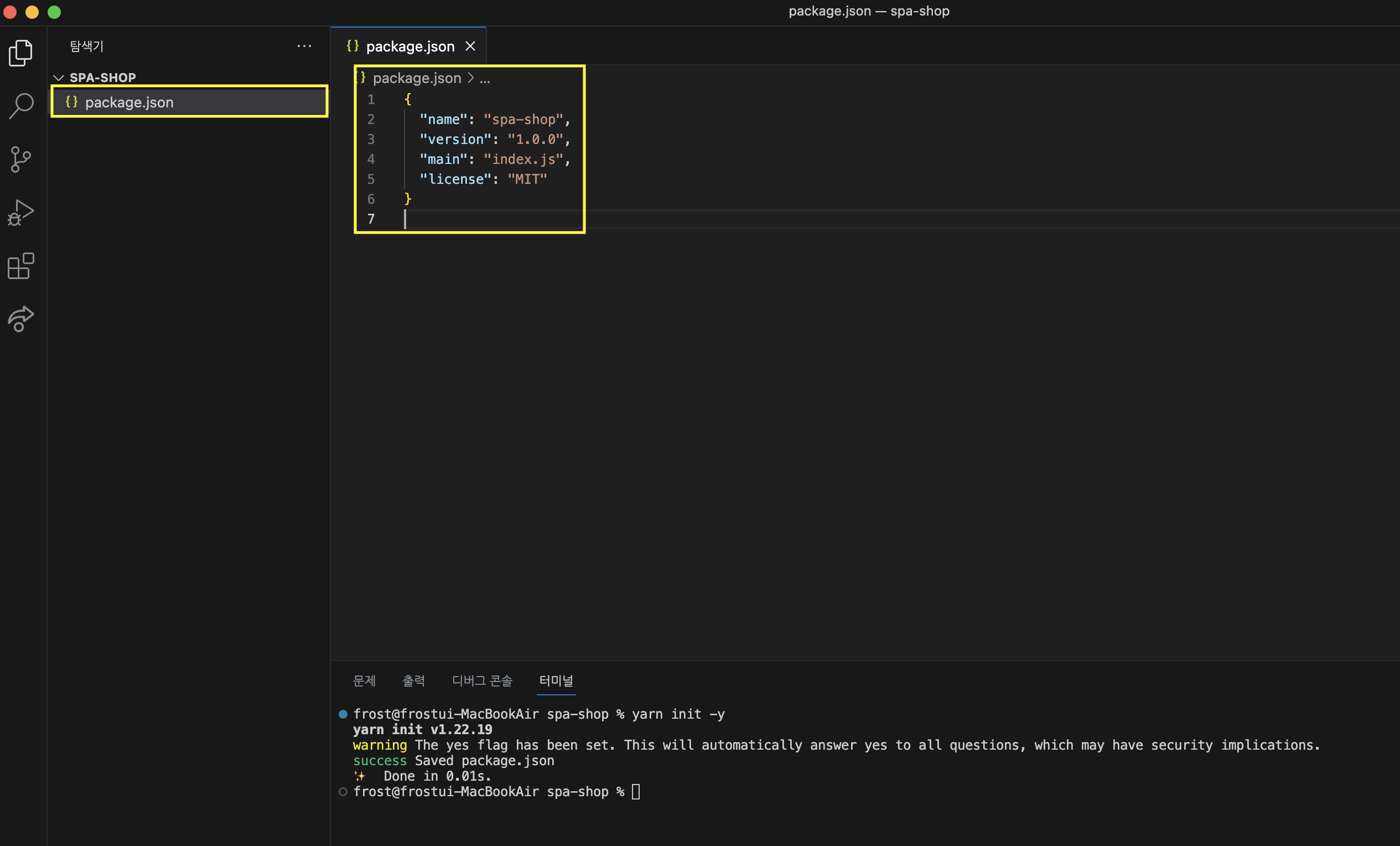Open the Run and Debug view

pos(21,213)
